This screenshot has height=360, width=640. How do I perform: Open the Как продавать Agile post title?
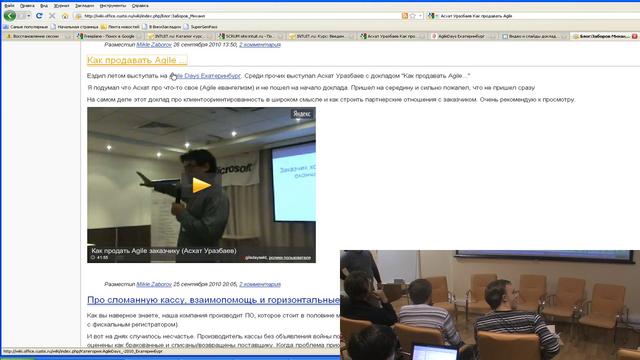[x=137, y=60]
